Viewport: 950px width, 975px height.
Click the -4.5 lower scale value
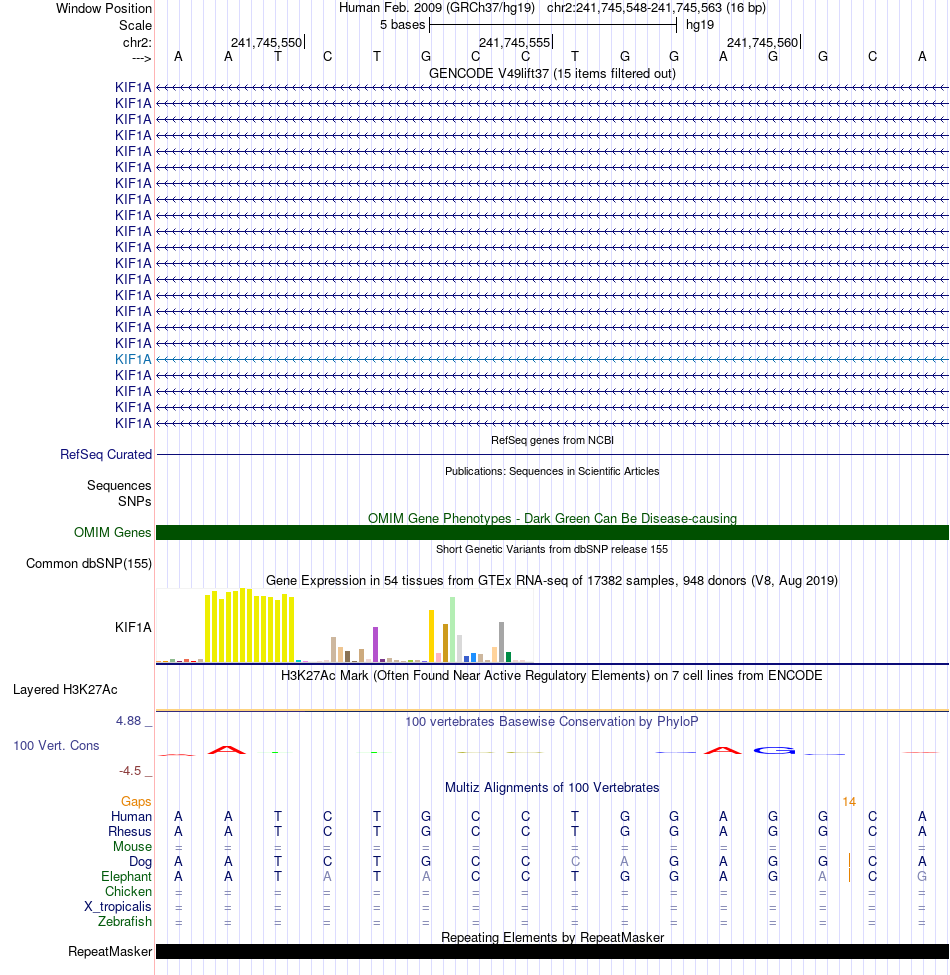click(x=130, y=771)
